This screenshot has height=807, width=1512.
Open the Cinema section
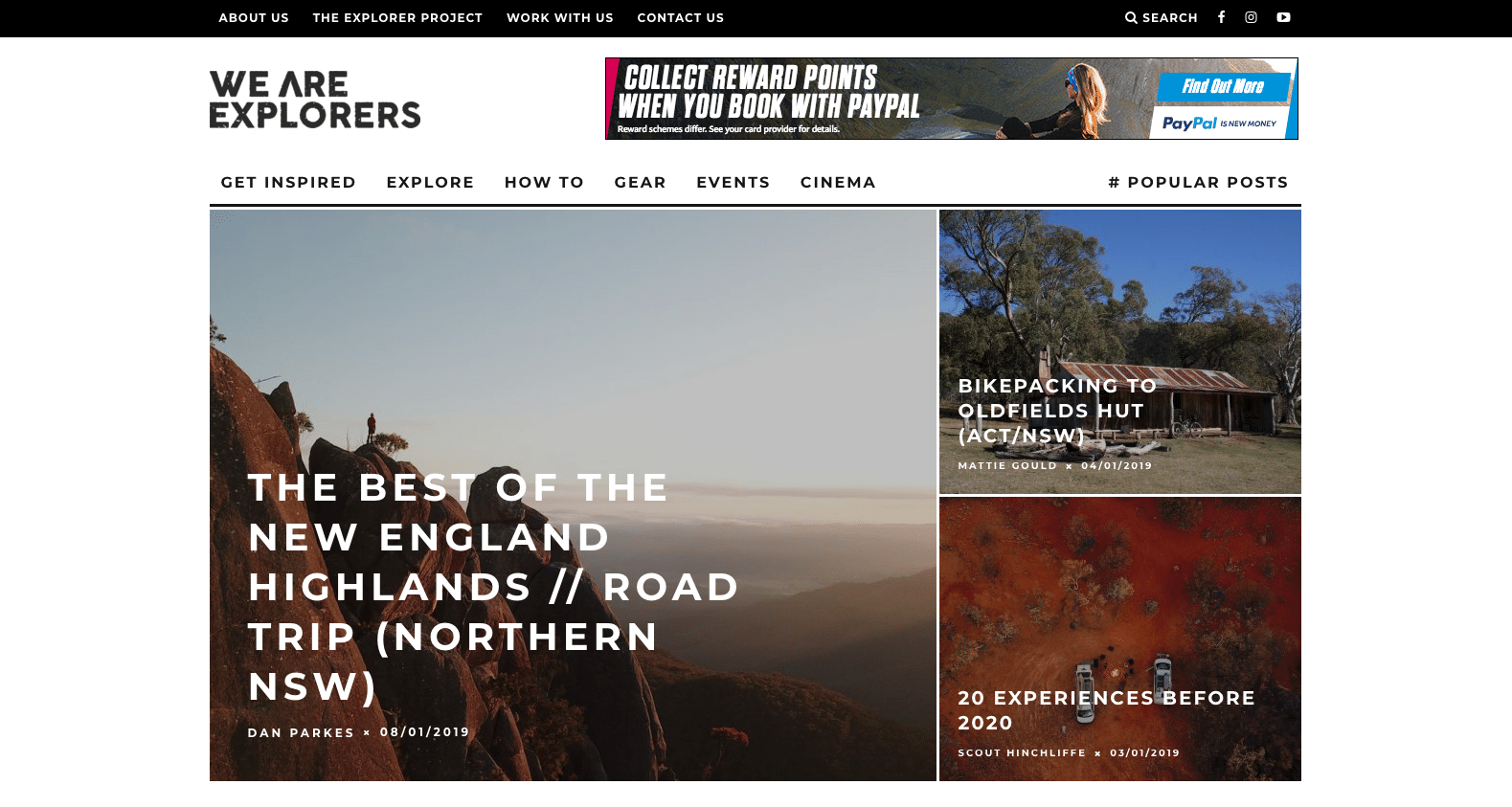pyautogui.click(x=838, y=182)
